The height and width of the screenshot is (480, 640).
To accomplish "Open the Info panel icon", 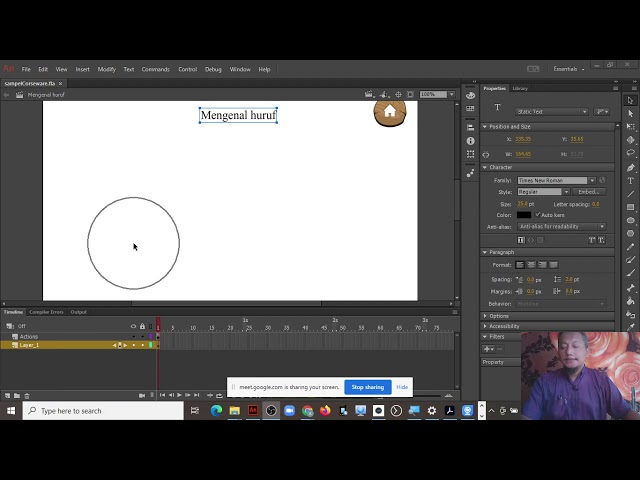I will point(470,141).
